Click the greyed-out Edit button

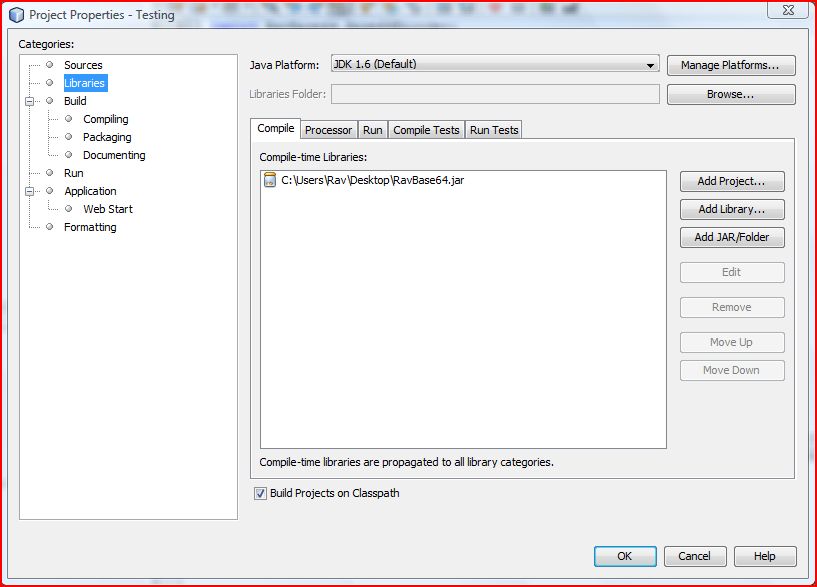(732, 272)
